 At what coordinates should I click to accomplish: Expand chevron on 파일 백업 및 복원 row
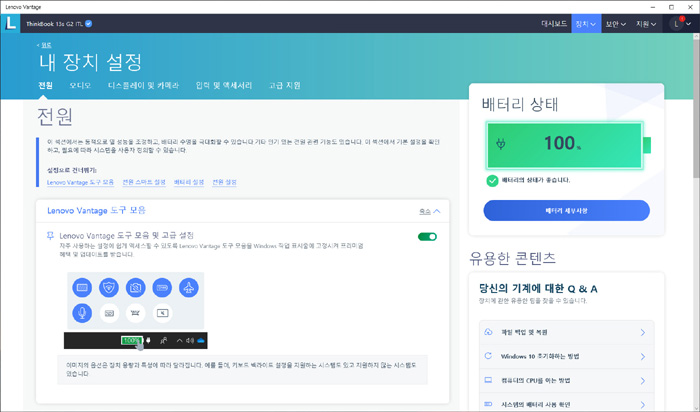click(643, 332)
